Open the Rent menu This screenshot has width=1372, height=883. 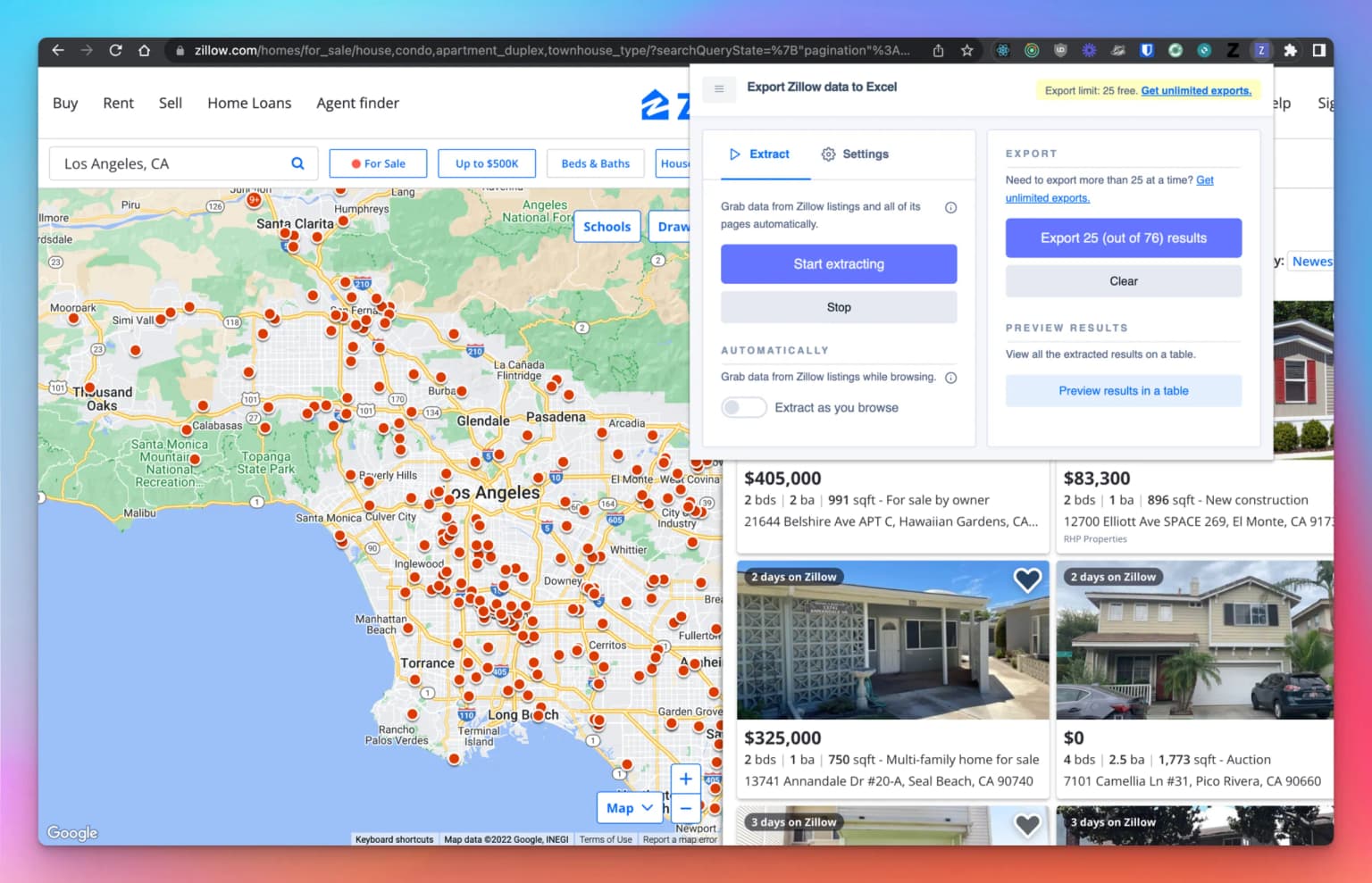(x=119, y=104)
